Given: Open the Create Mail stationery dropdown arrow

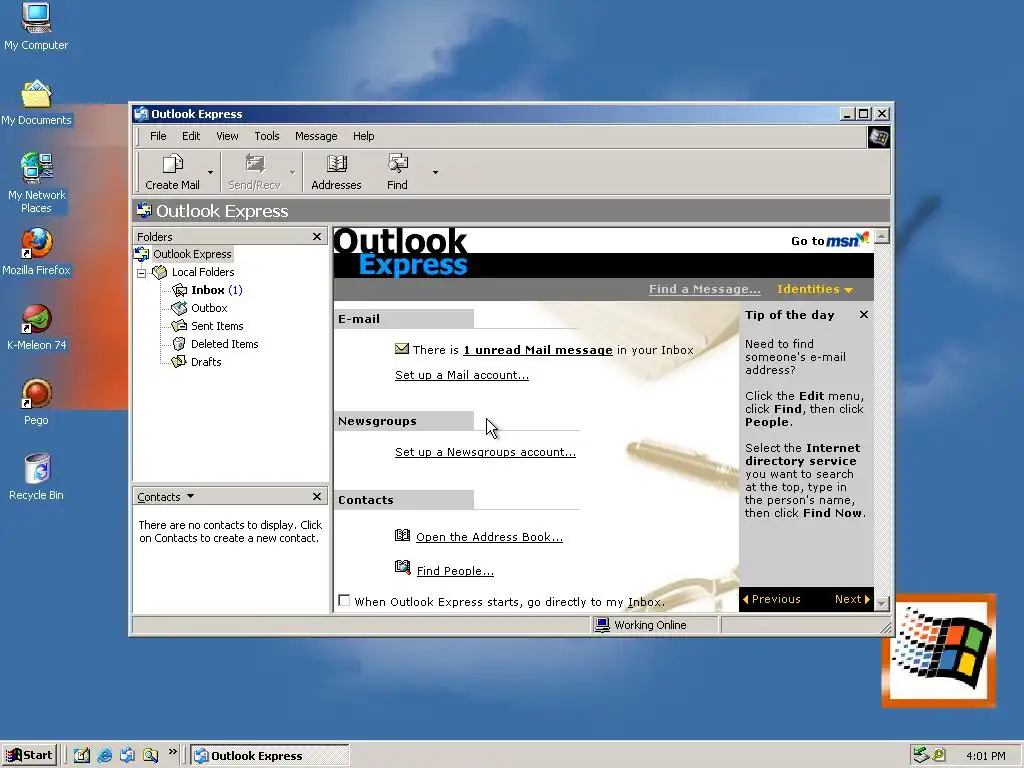Looking at the screenshot, I should 210,172.
